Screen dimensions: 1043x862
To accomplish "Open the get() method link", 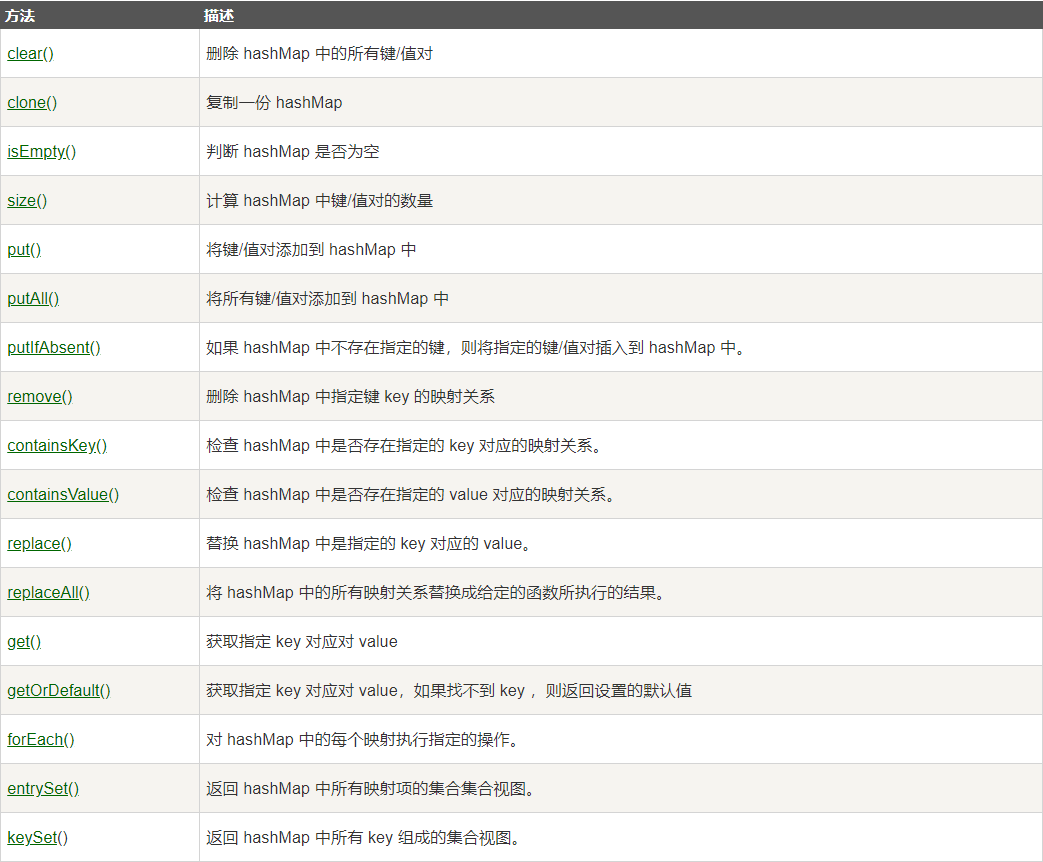I will pos(25,641).
